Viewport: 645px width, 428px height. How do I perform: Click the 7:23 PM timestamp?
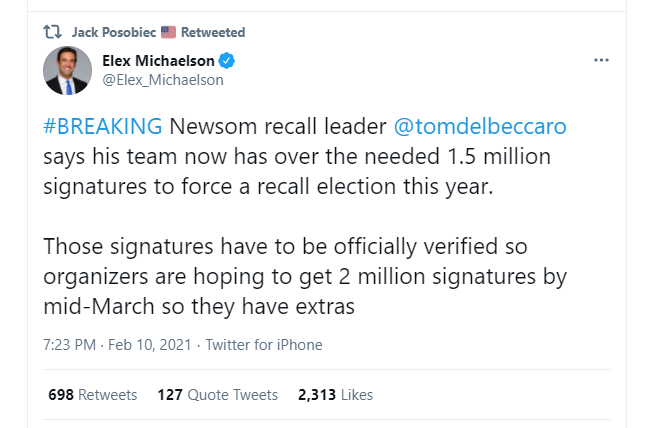click(70, 344)
